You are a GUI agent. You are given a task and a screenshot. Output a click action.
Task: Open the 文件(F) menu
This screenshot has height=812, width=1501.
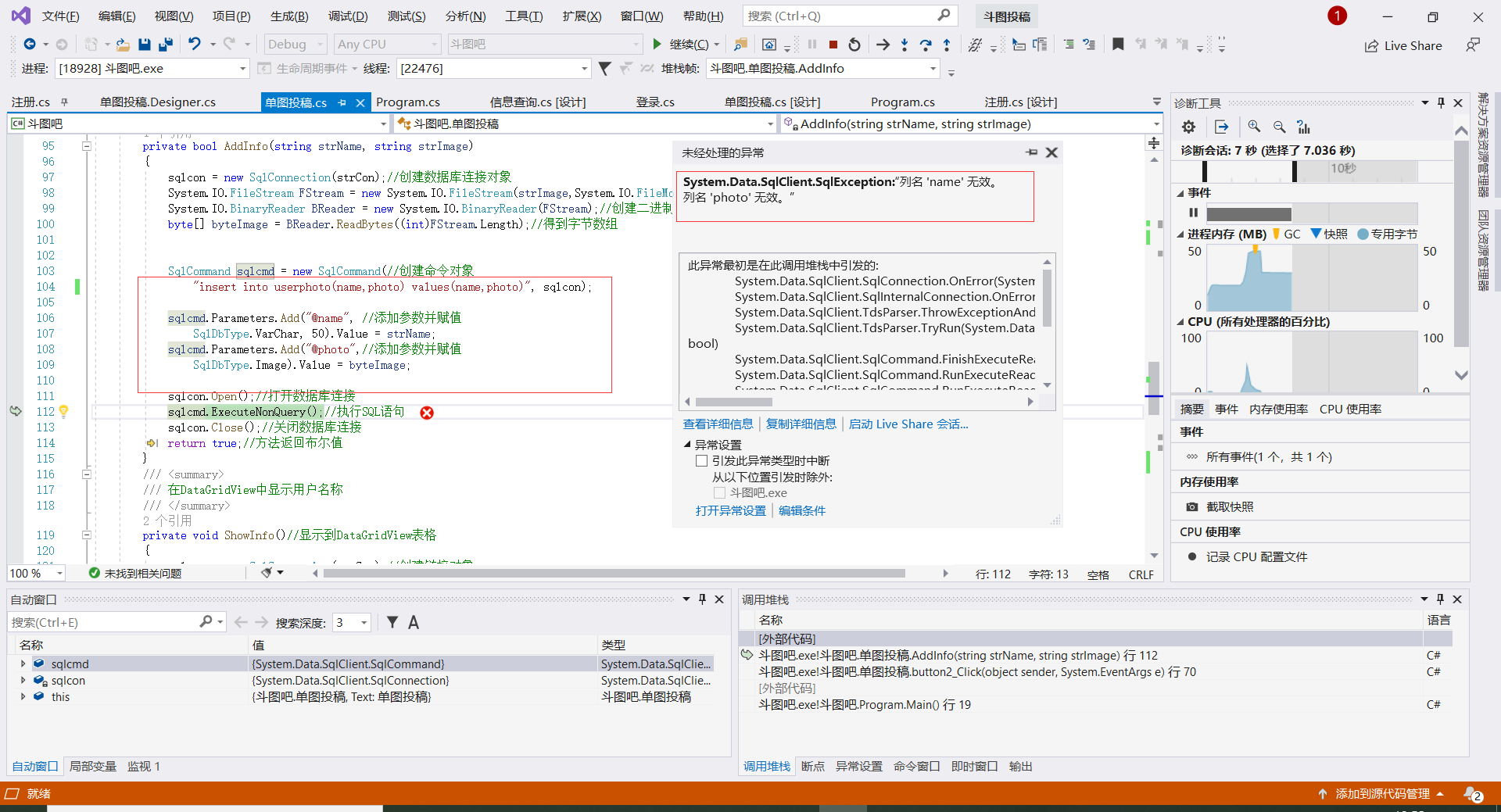[60, 16]
